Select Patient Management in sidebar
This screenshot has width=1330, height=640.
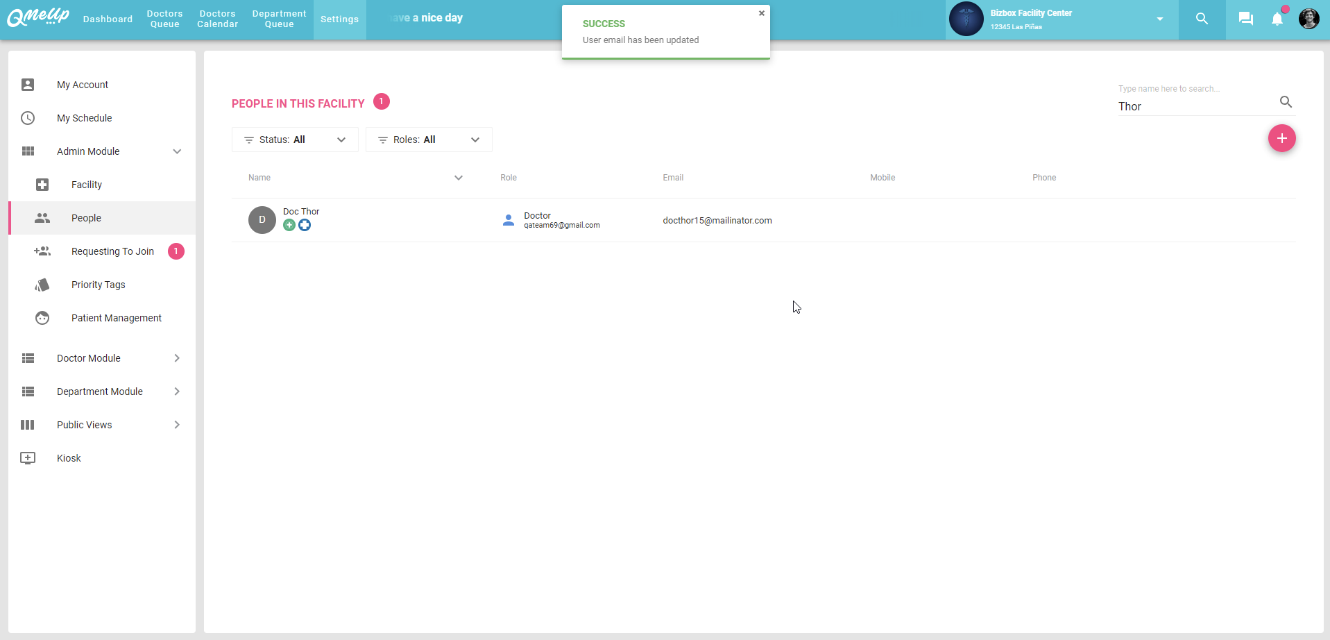pos(116,318)
